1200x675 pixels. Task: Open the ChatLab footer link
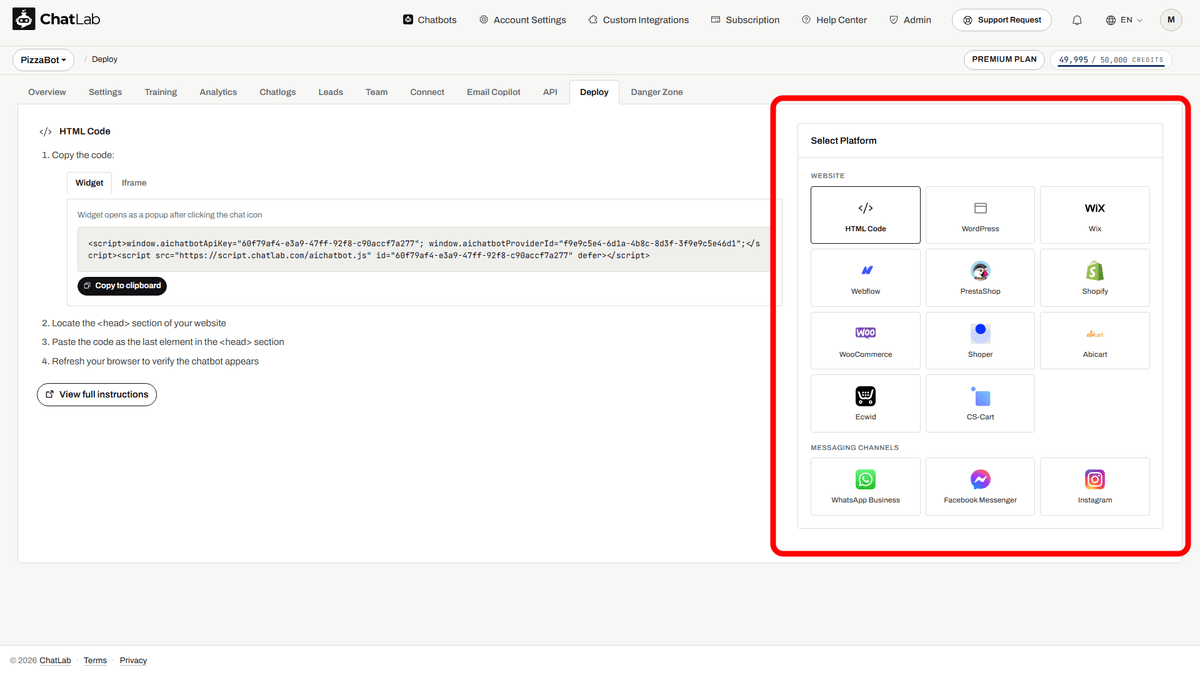(x=55, y=661)
